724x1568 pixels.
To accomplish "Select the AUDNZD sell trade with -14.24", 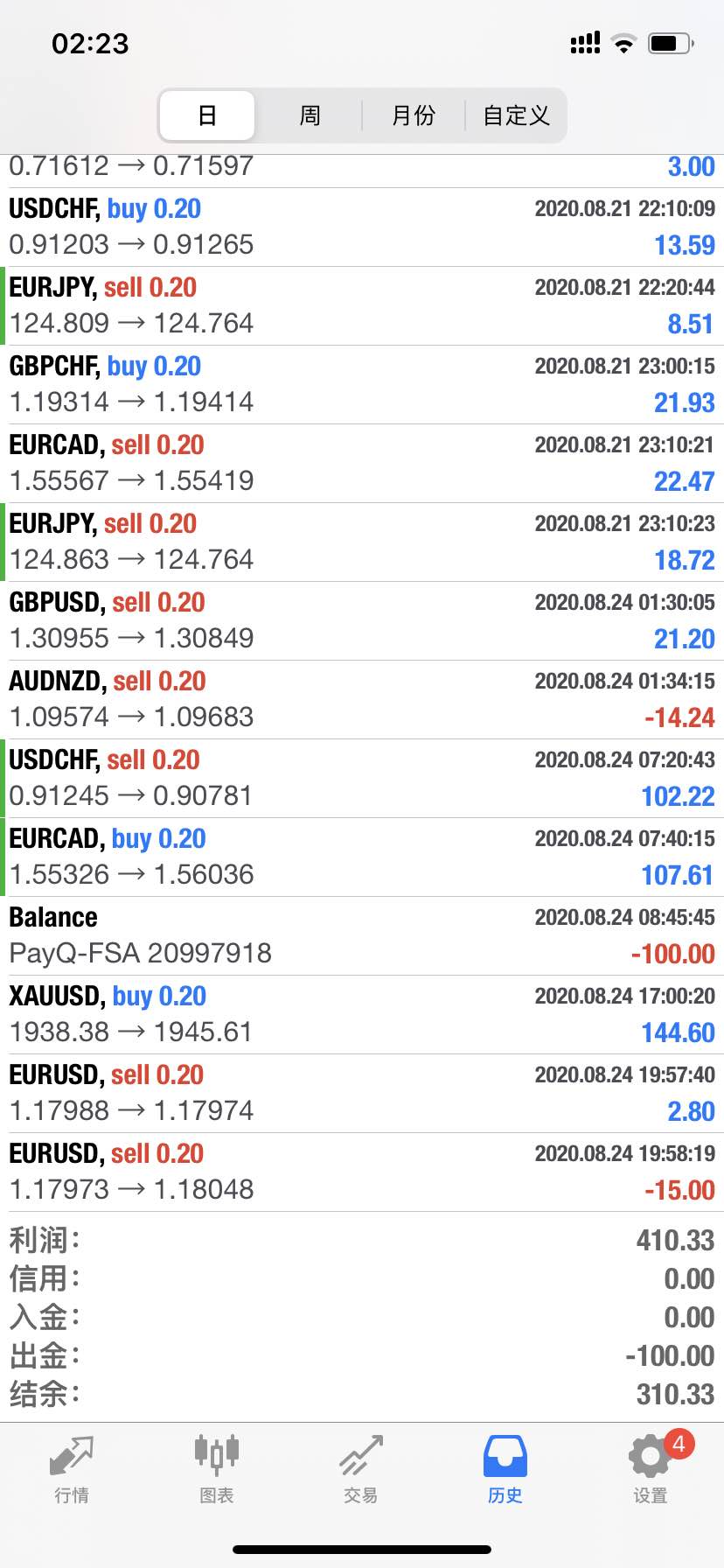I will tap(362, 700).
